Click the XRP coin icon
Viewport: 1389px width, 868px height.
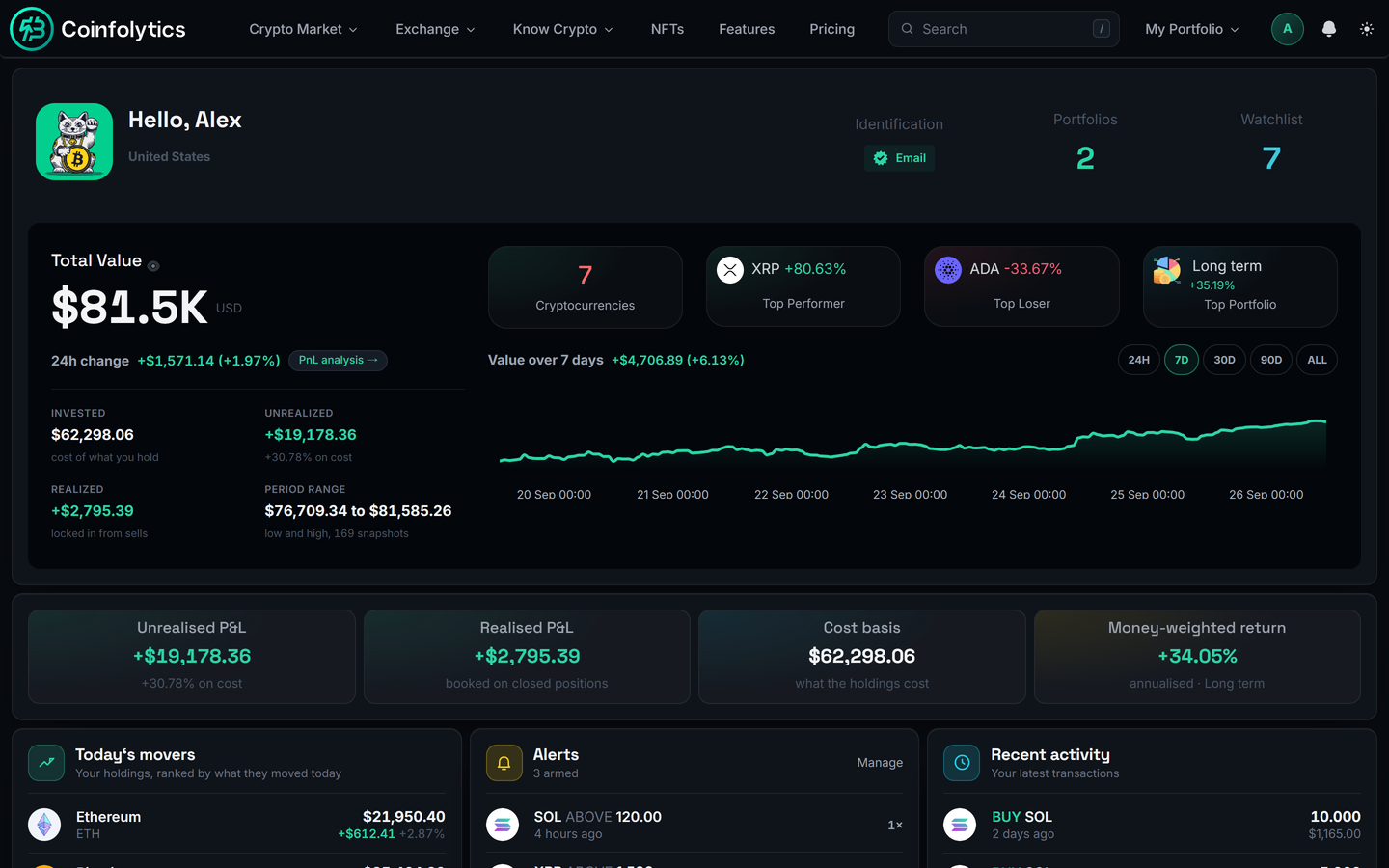[x=730, y=270]
